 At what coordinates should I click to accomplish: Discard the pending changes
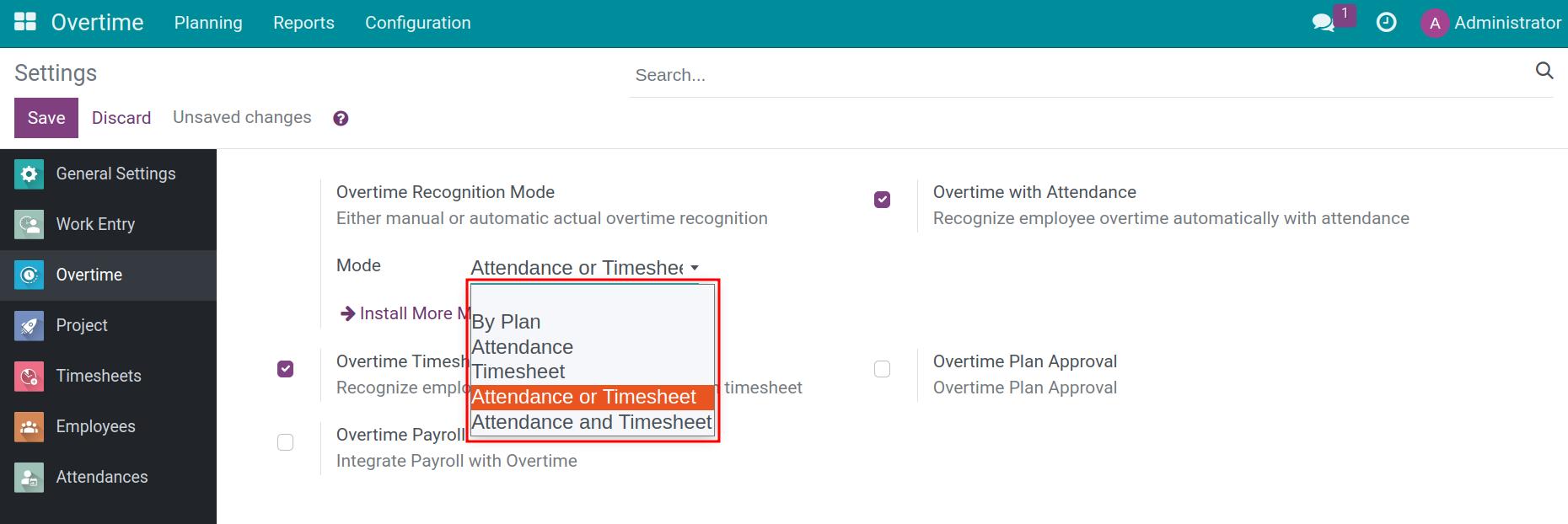[x=121, y=117]
